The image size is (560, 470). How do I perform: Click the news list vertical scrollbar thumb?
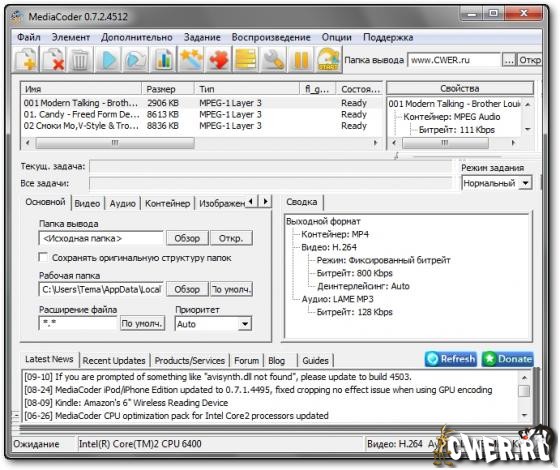(x=524, y=391)
